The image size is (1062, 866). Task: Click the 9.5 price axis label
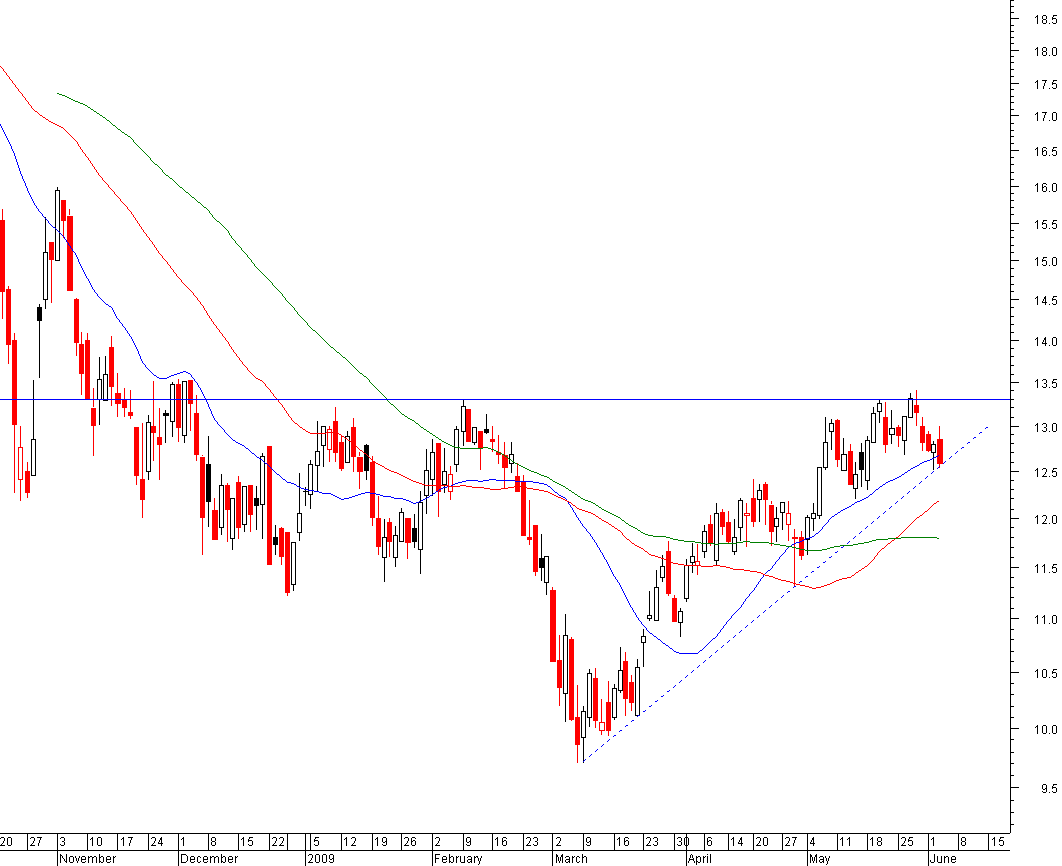click(x=1048, y=789)
